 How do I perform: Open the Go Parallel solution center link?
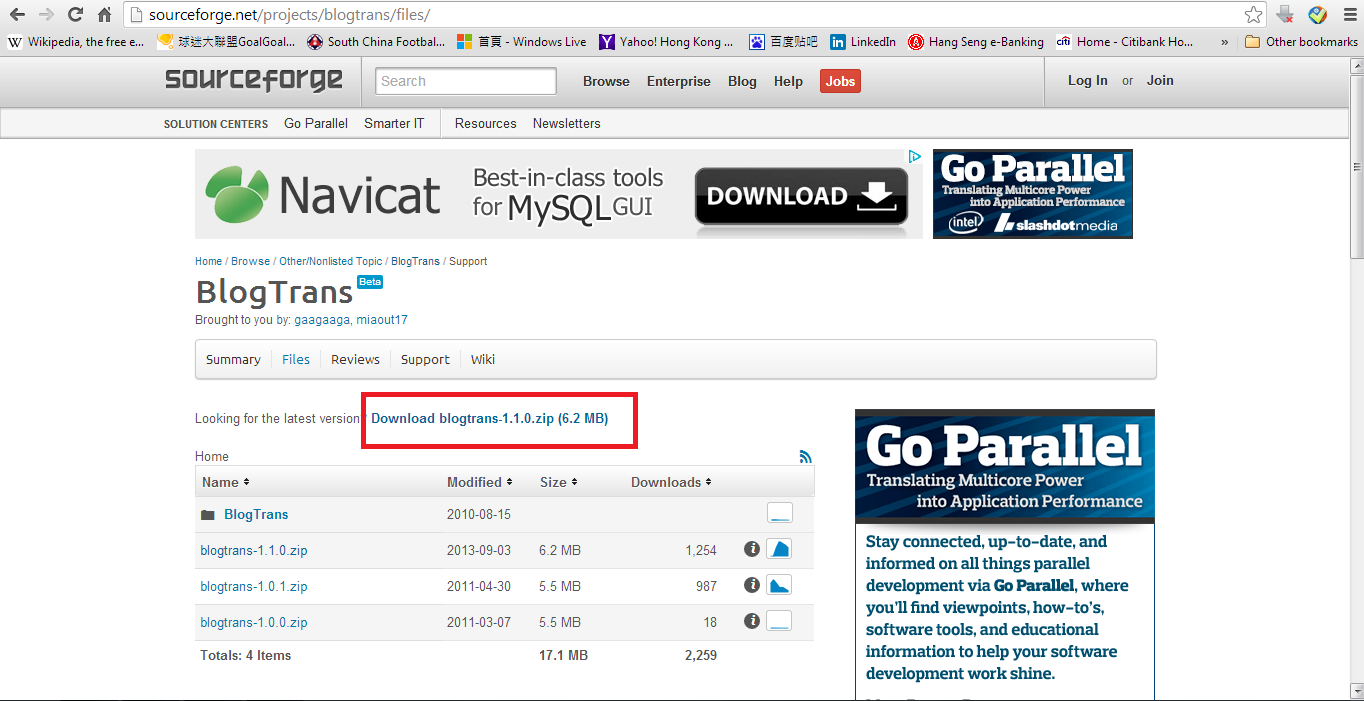tap(316, 123)
